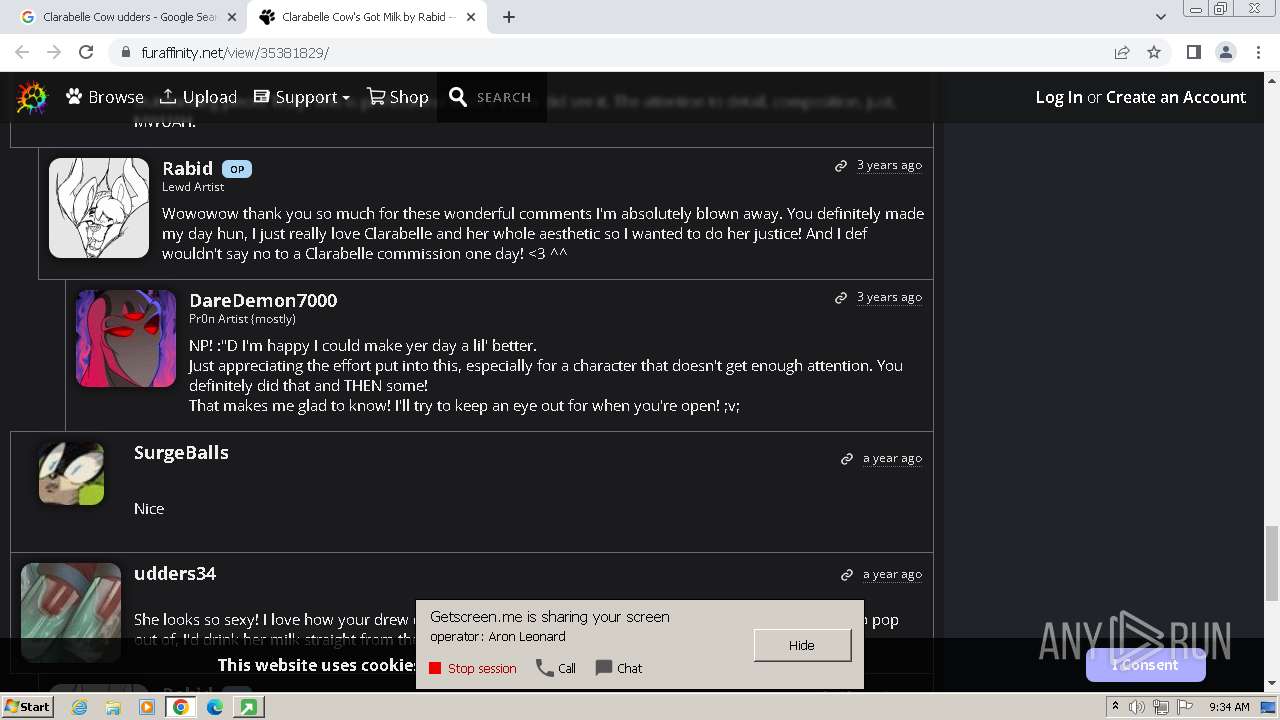Open udders34 profile name
Viewport: 1280px width, 720px height.
(175, 573)
